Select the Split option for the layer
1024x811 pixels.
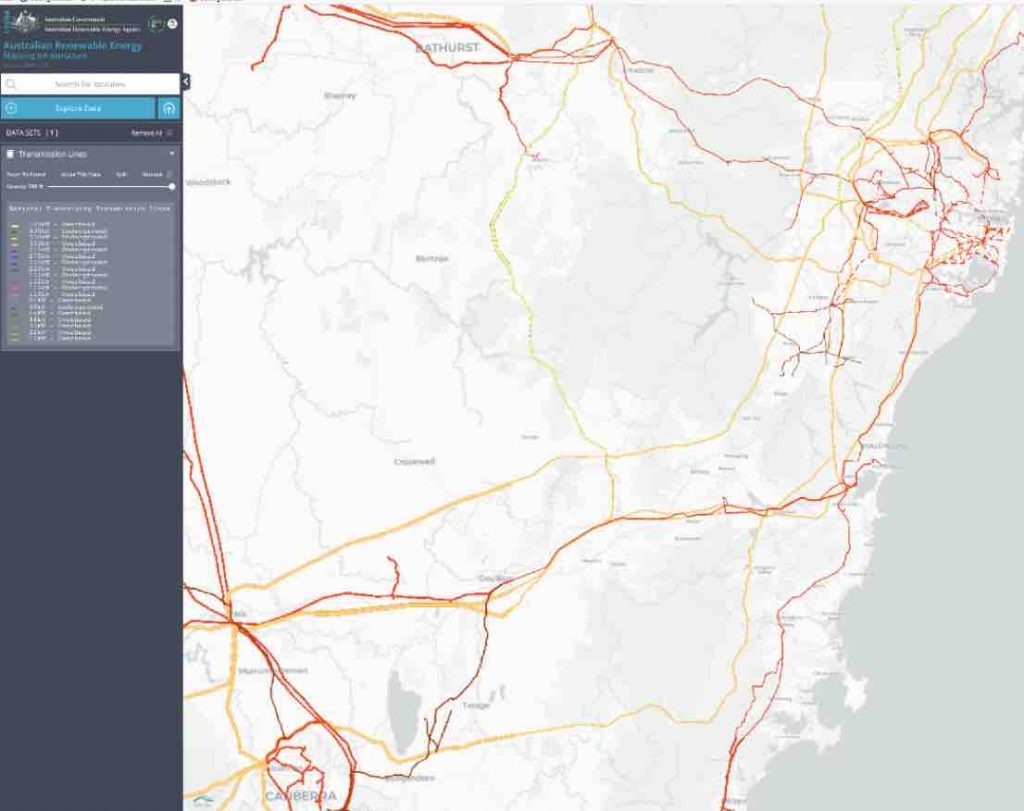pyautogui.click(x=121, y=174)
